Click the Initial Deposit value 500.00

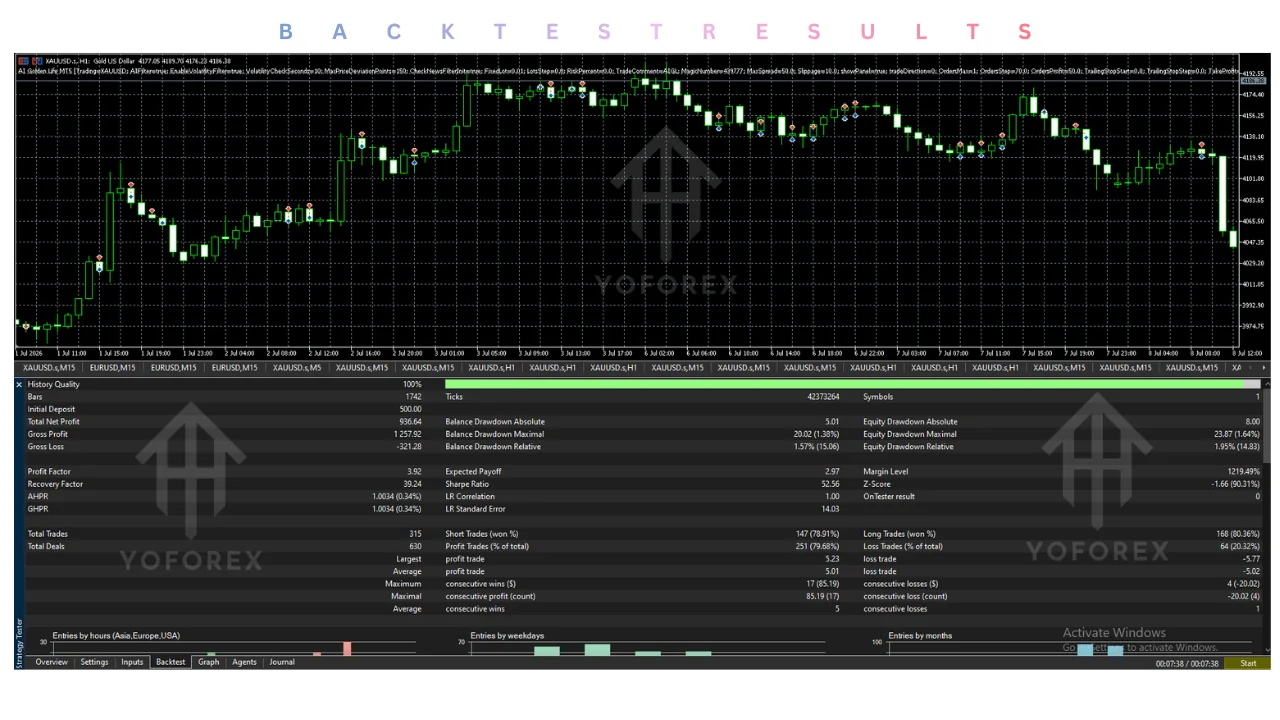pos(410,409)
